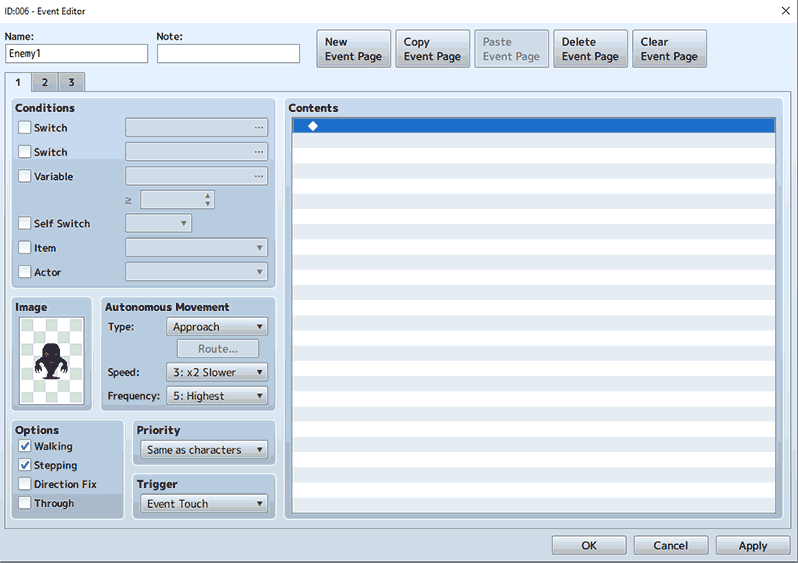Select the diamond command line in Contents
798x563 pixels.
pyautogui.click(x=533, y=126)
